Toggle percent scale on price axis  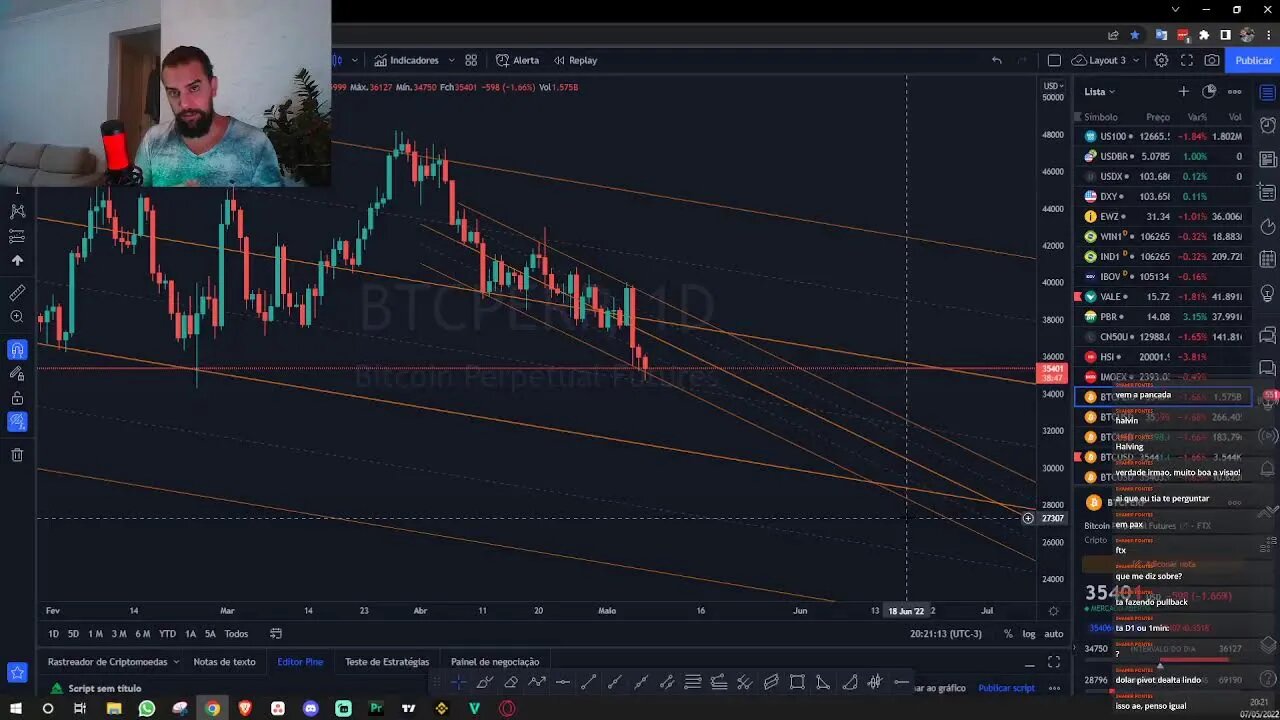coord(1007,634)
